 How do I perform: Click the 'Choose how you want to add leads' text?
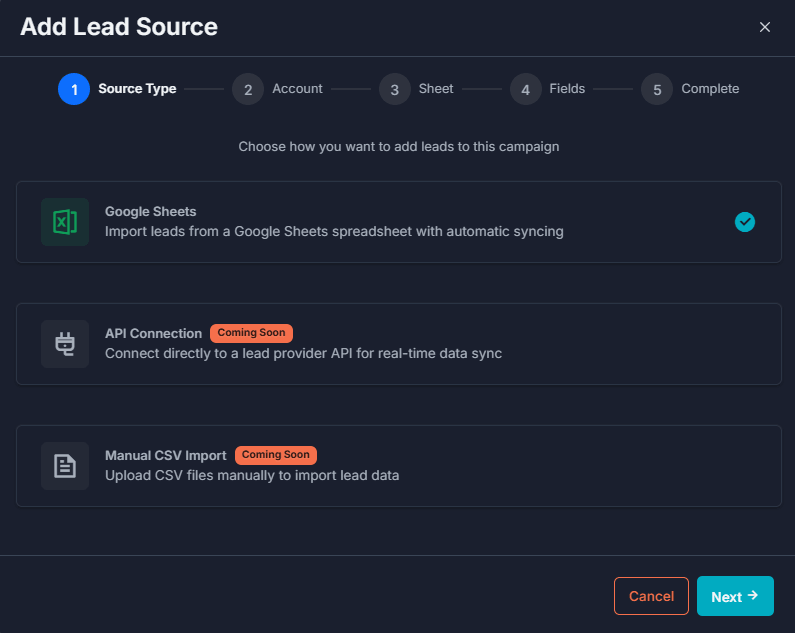coord(399,147)
